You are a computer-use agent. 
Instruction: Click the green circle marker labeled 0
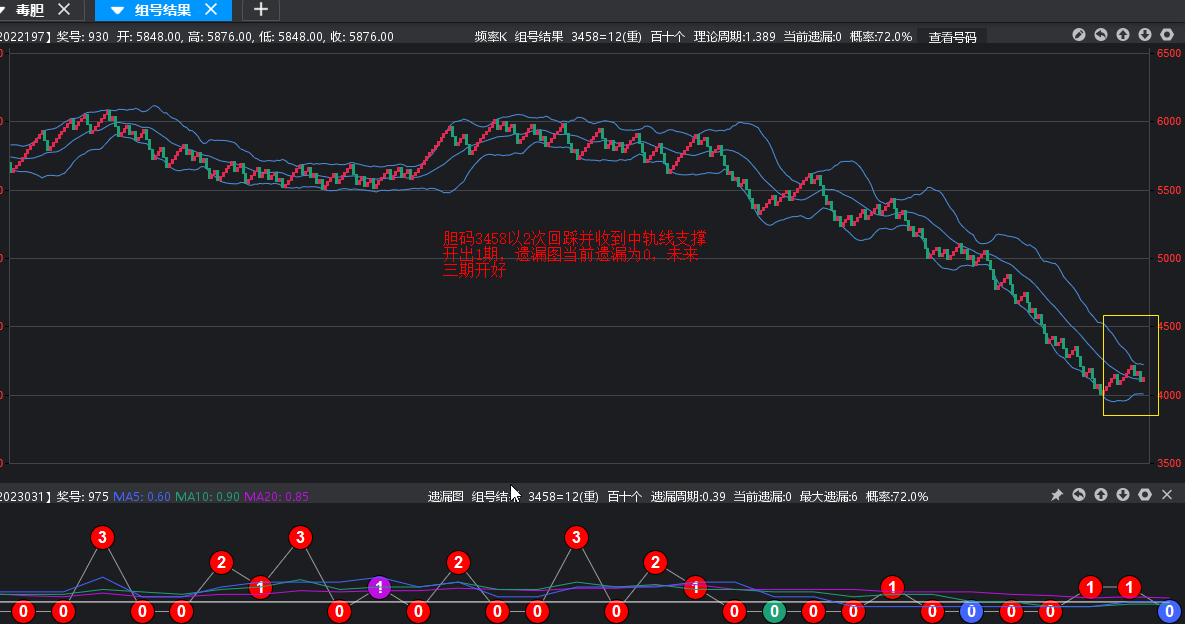(x=774, y=611)
